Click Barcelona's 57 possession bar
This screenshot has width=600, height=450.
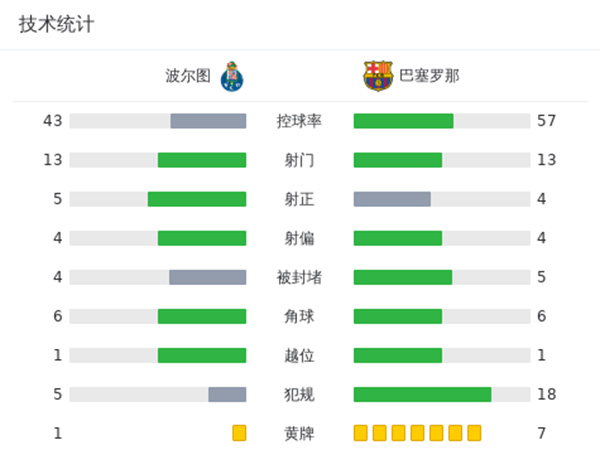click(x=403, y=121)
